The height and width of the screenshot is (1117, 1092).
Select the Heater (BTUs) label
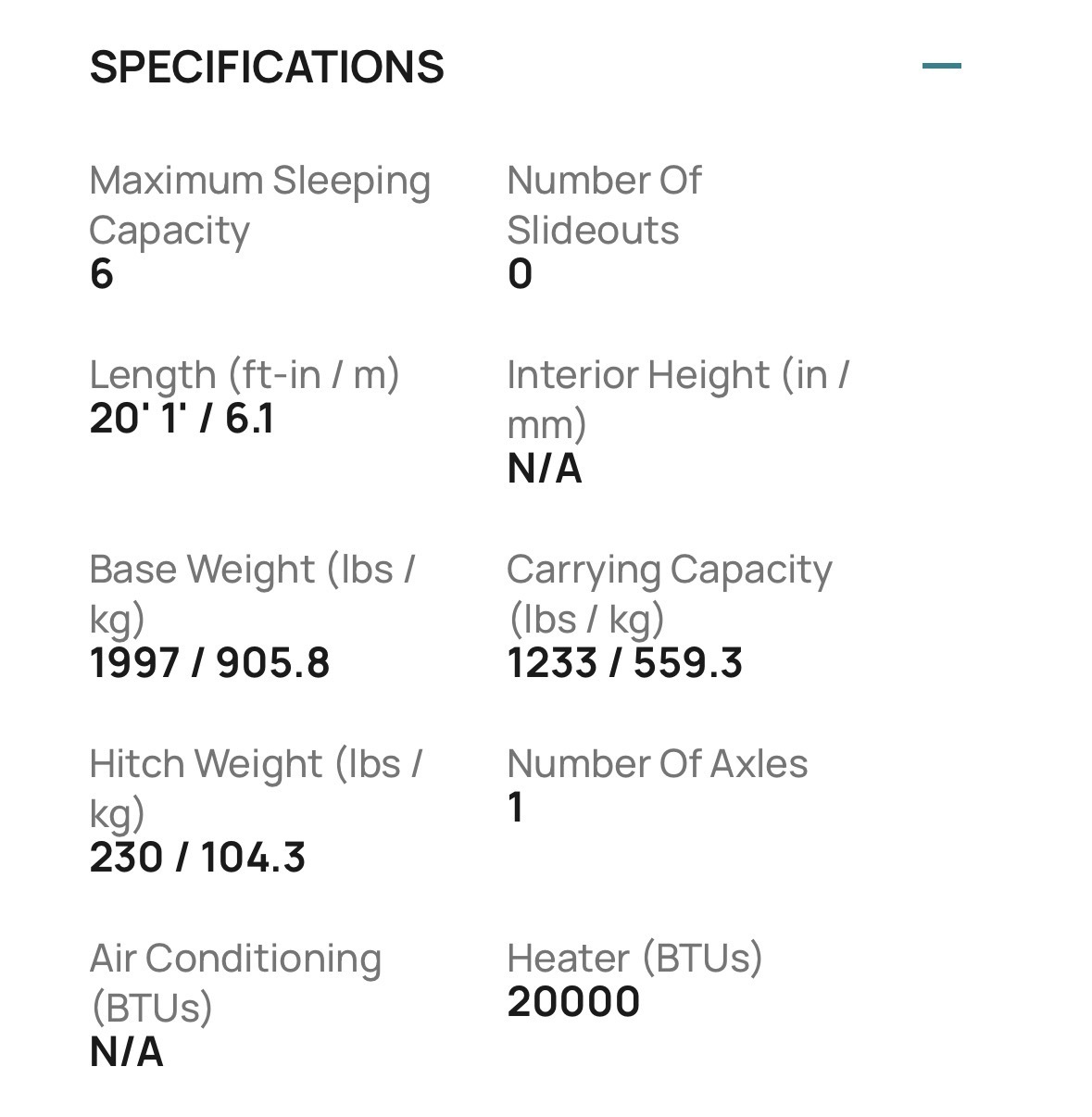pos(634,958)
